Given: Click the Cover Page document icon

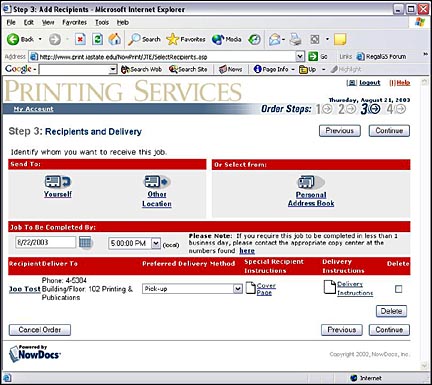Looking at the screenshot, I should [250, 288].
